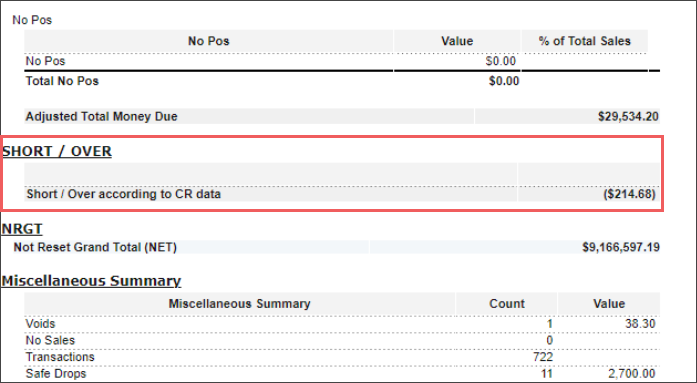
Task: Click the Adjusted Total Money Due row
Action: 342,116
